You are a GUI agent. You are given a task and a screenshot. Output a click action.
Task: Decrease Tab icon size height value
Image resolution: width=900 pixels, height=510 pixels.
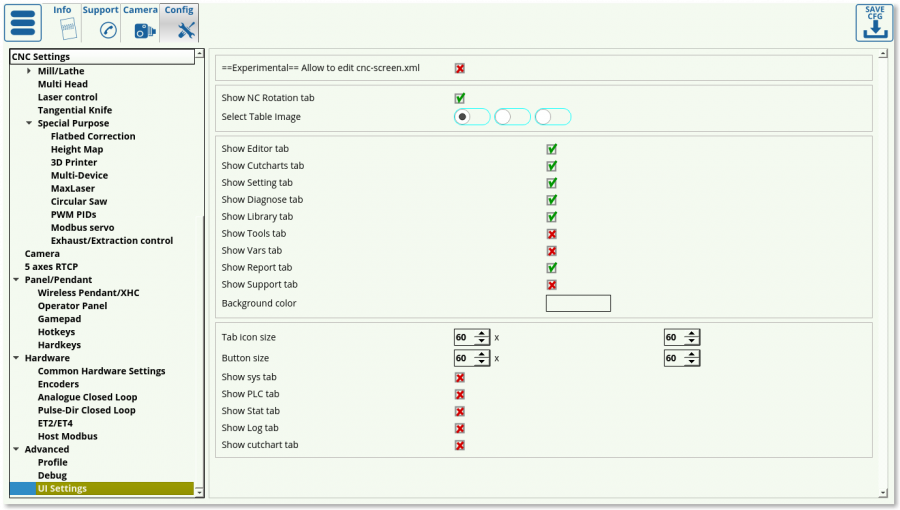[x=692, y=341]
